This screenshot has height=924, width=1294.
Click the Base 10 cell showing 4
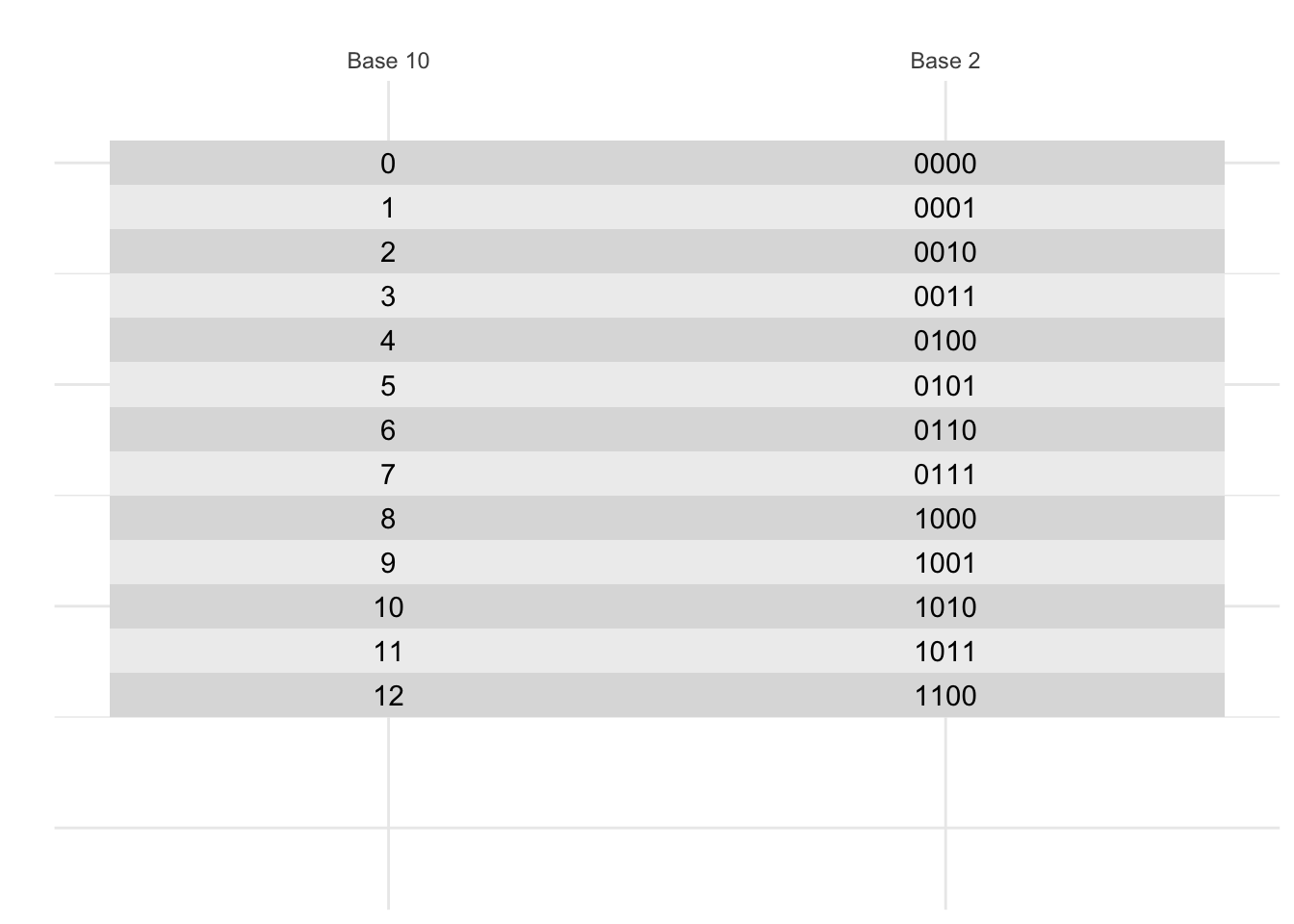pyautogui.click(x=388, y=341)
